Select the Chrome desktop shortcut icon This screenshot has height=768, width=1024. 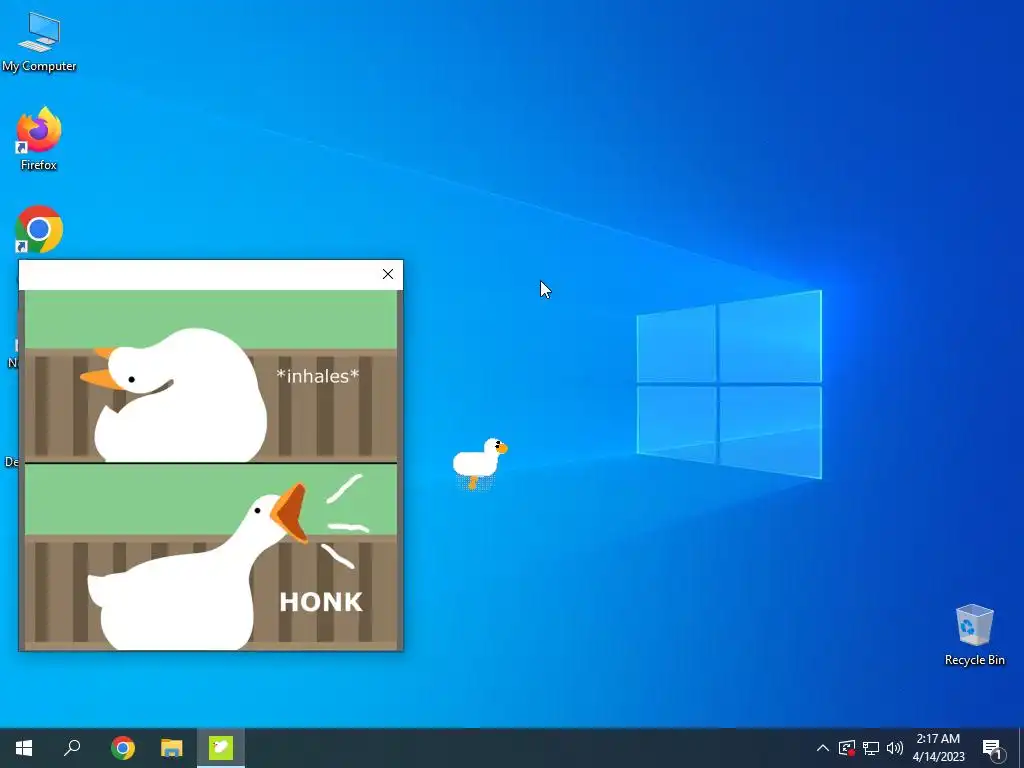tap(39, 229)
